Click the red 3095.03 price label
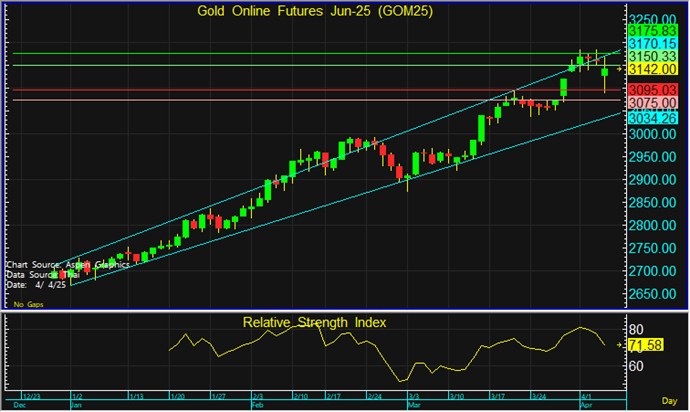Screen dimensions: 690x412 (x=653, y=90)
